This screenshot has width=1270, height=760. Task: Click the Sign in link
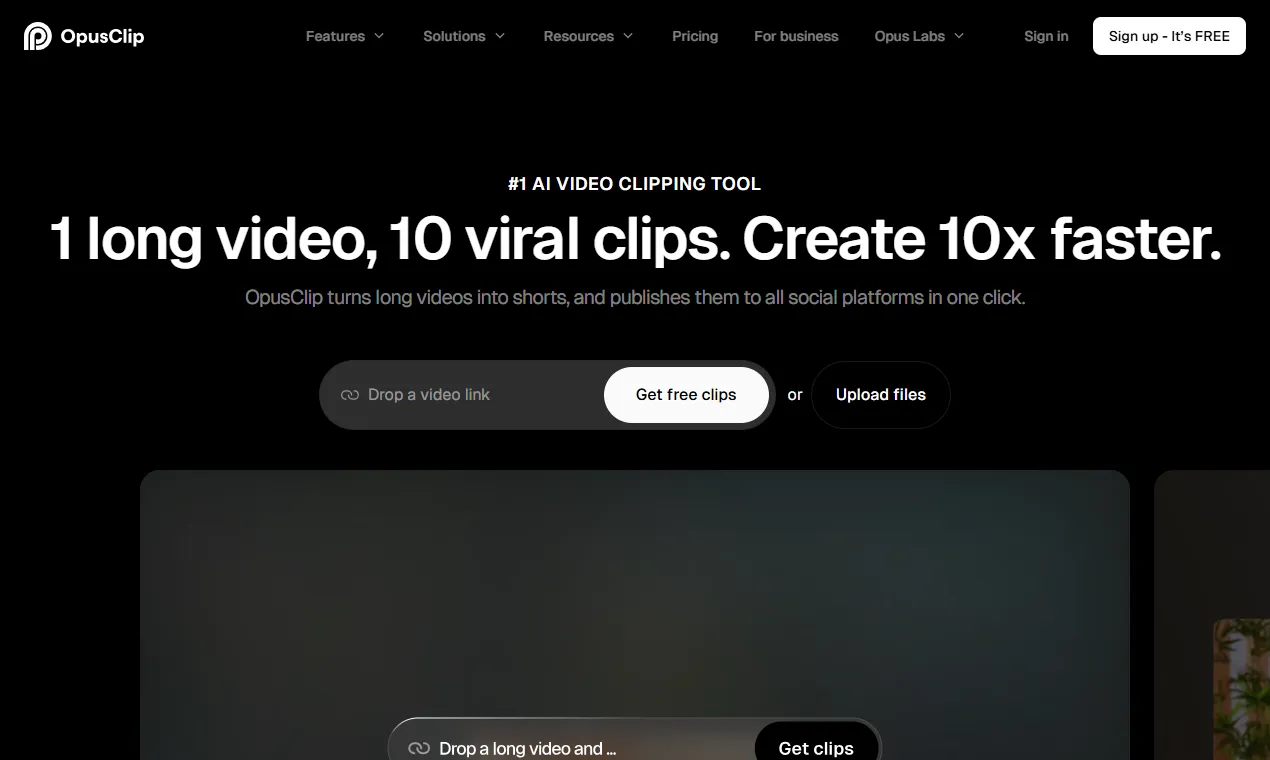(1046, 36)
